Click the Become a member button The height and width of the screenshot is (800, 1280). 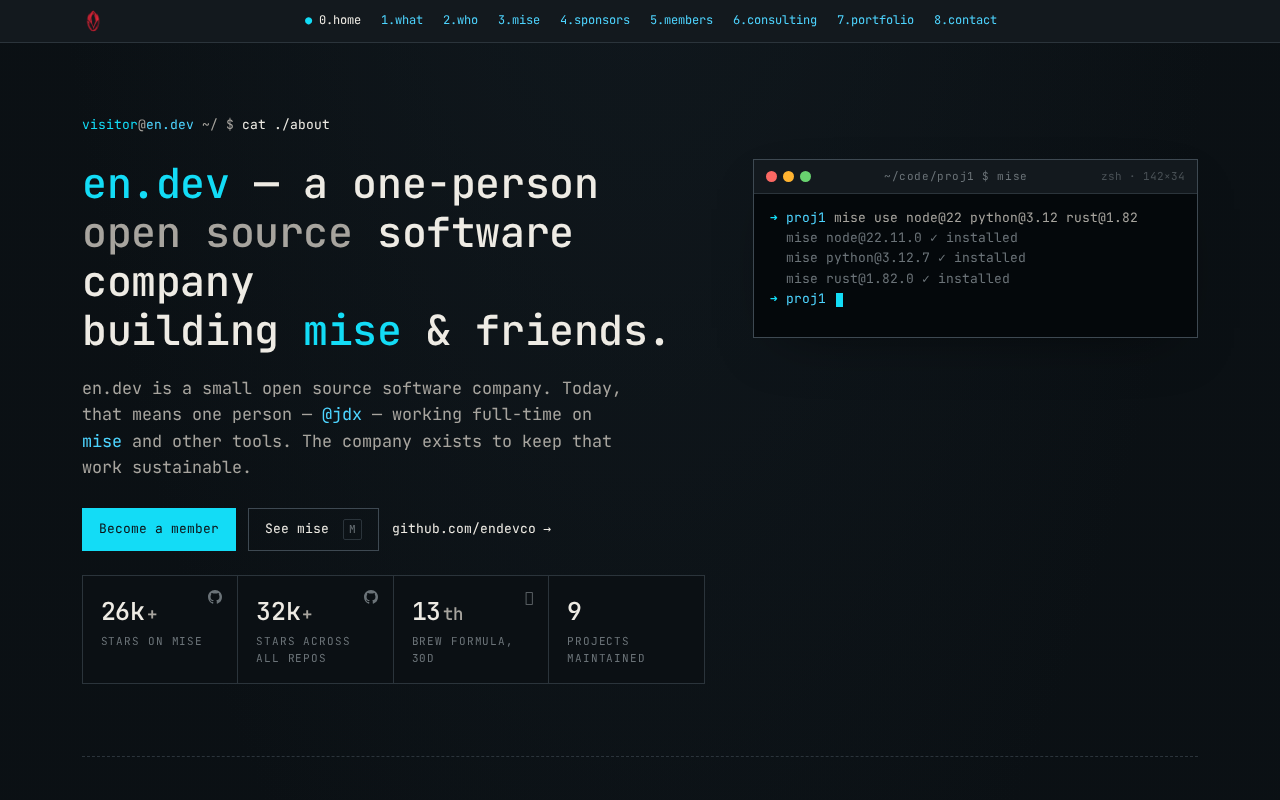click(159, 529)
